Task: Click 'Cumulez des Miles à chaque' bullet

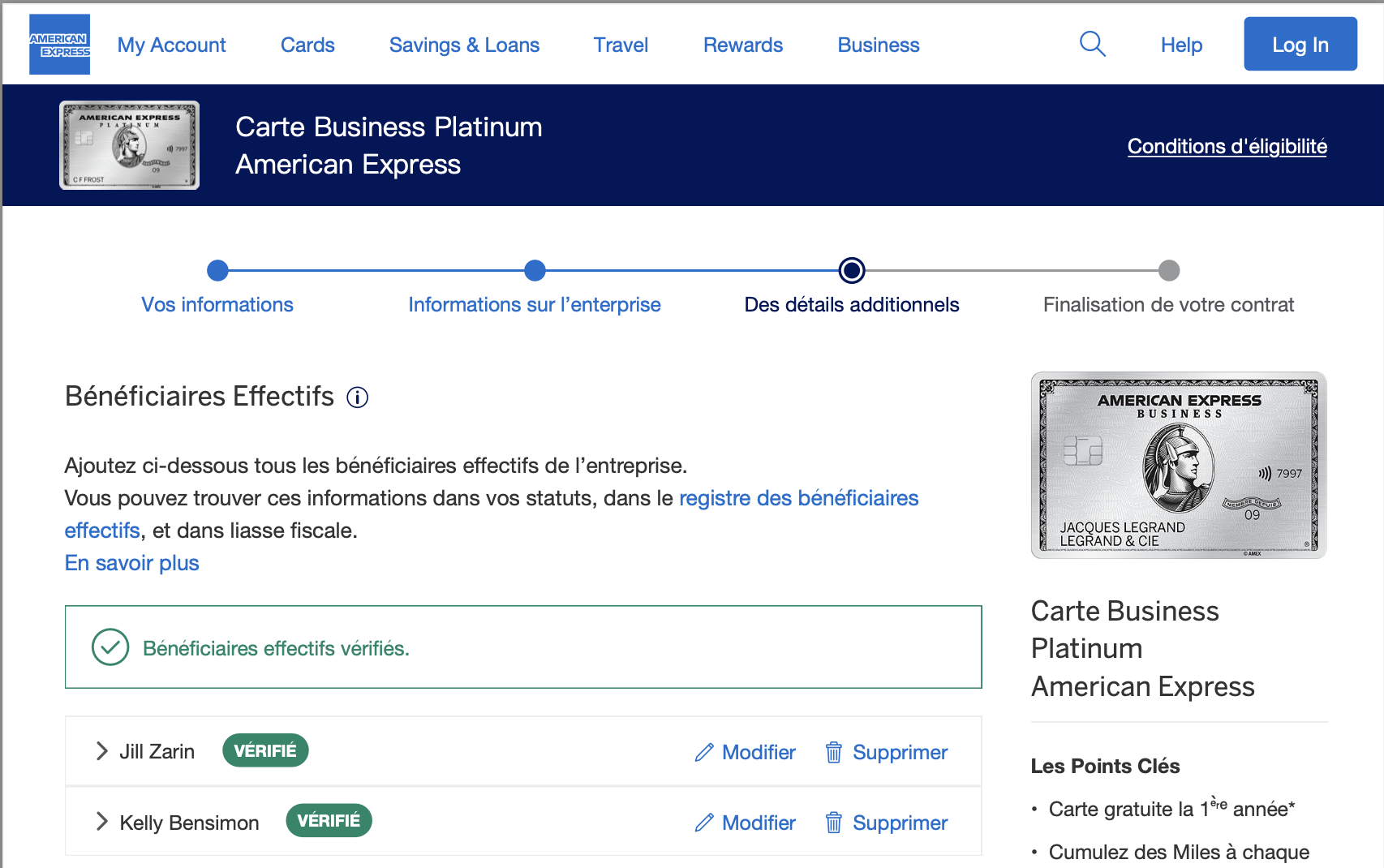Action: point(1179,852)
